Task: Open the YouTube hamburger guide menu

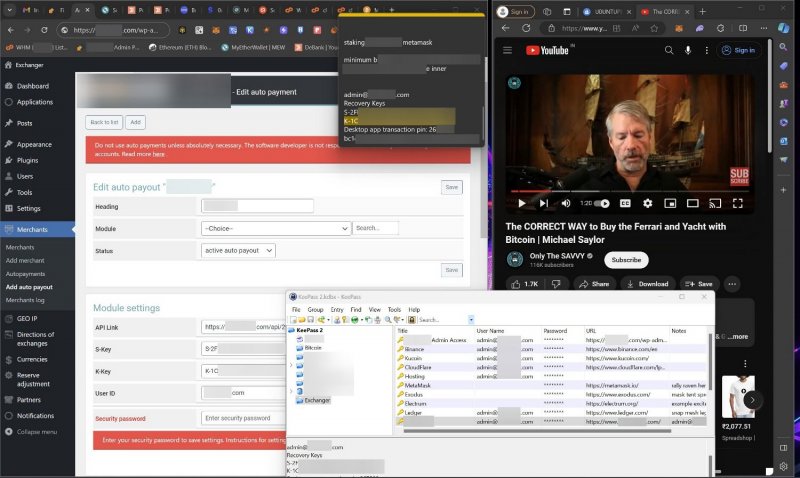Action: pyautogui.click(x=507, y=50)
